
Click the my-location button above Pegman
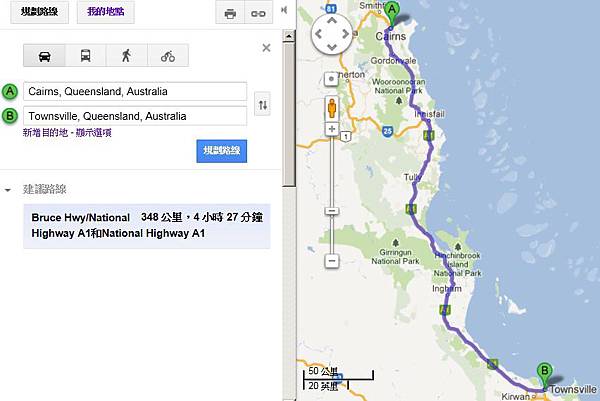tap(331, 79)
